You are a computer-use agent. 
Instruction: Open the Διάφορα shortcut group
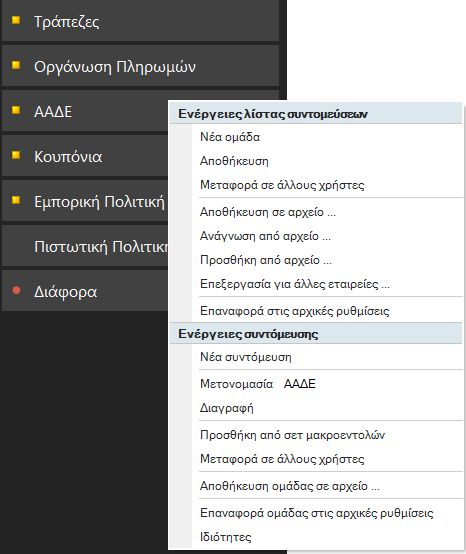click(85, 291)
